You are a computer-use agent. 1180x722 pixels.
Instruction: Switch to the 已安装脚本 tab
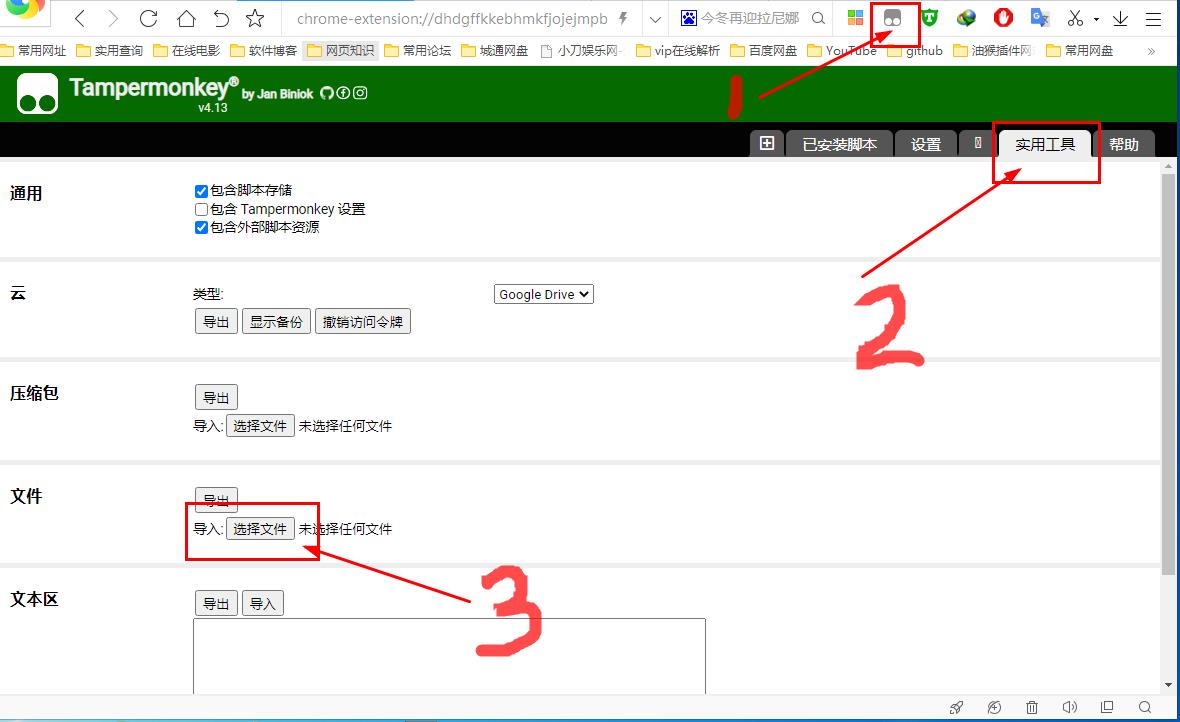(x=839, y=143)
